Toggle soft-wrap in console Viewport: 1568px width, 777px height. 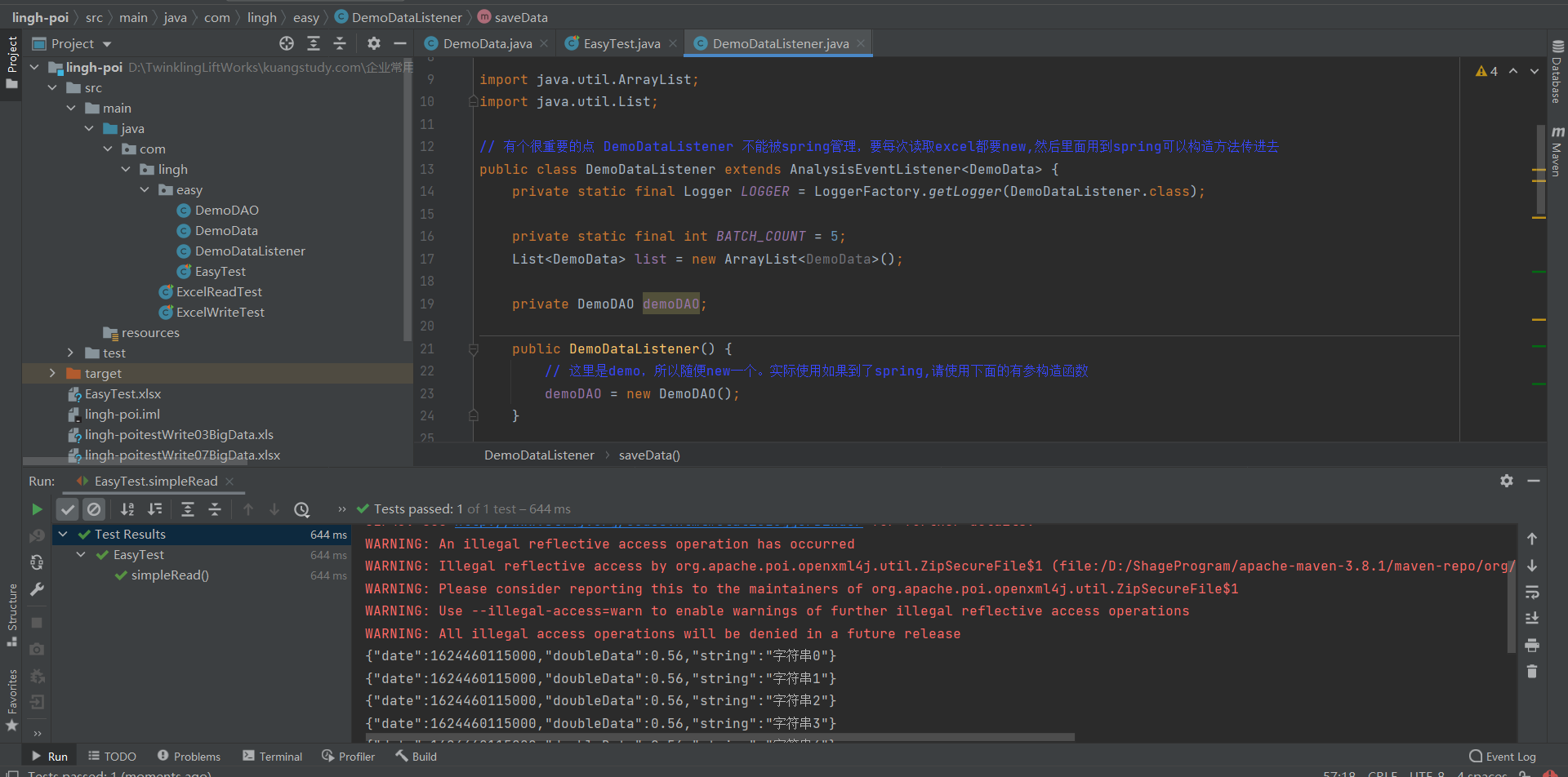[x=1532, y=592]
